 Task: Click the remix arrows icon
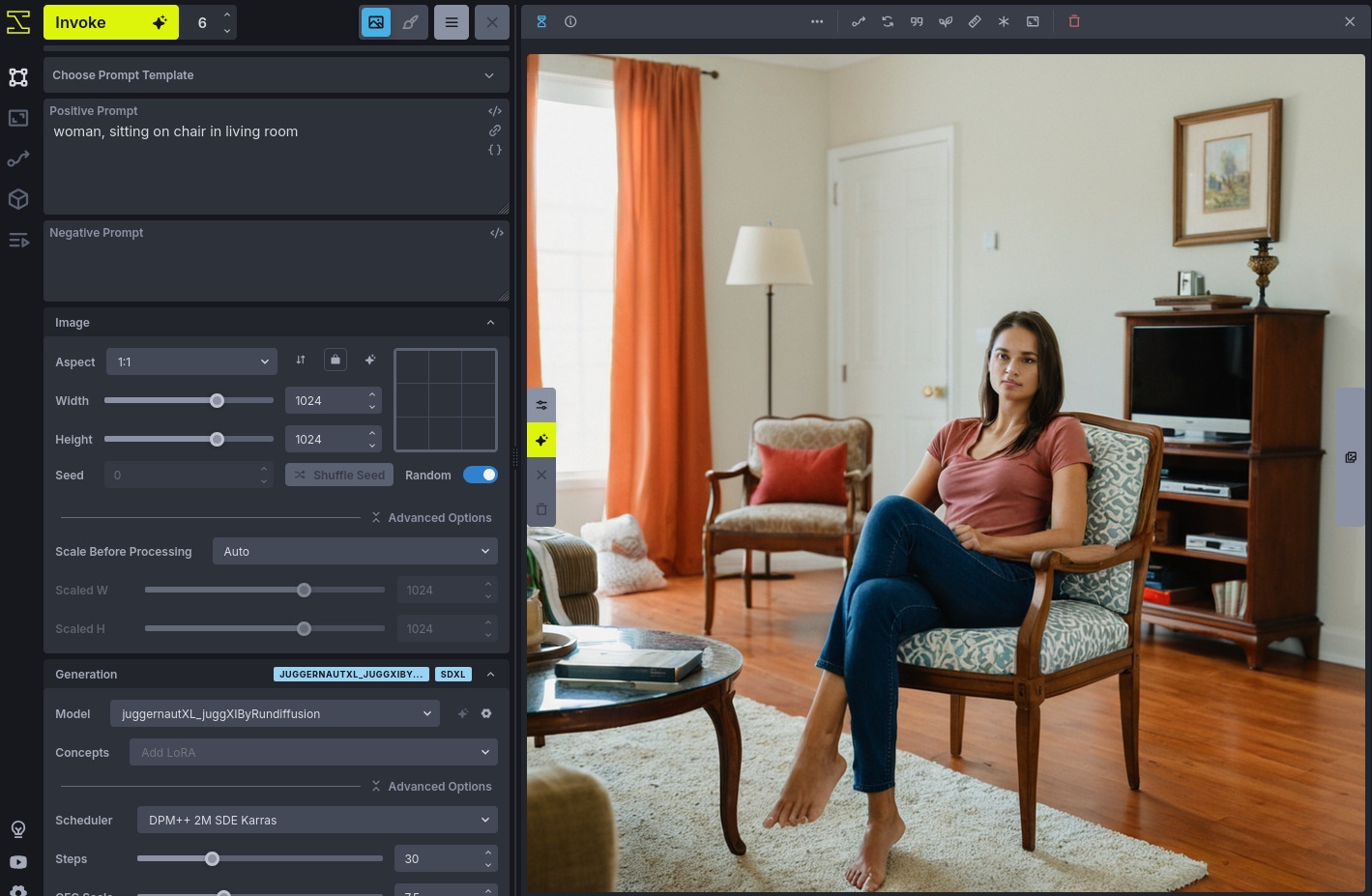pyautogui.click(x=888, y=21)
